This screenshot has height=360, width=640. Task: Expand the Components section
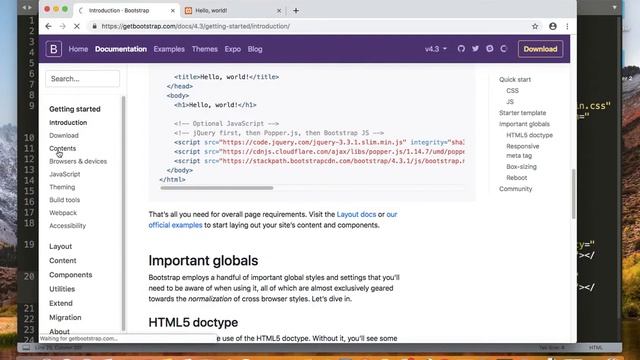coord(71,275)
